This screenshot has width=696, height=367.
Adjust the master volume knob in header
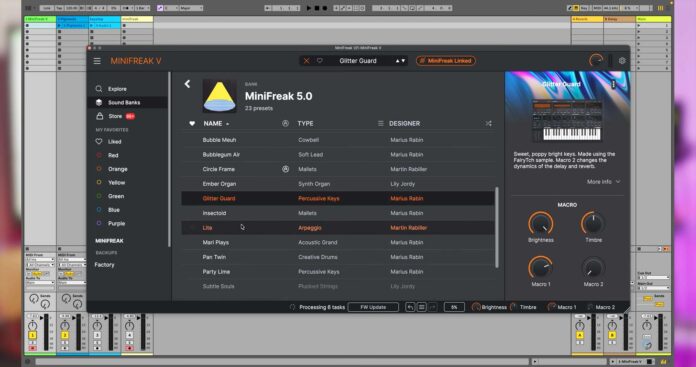point(596,61)
